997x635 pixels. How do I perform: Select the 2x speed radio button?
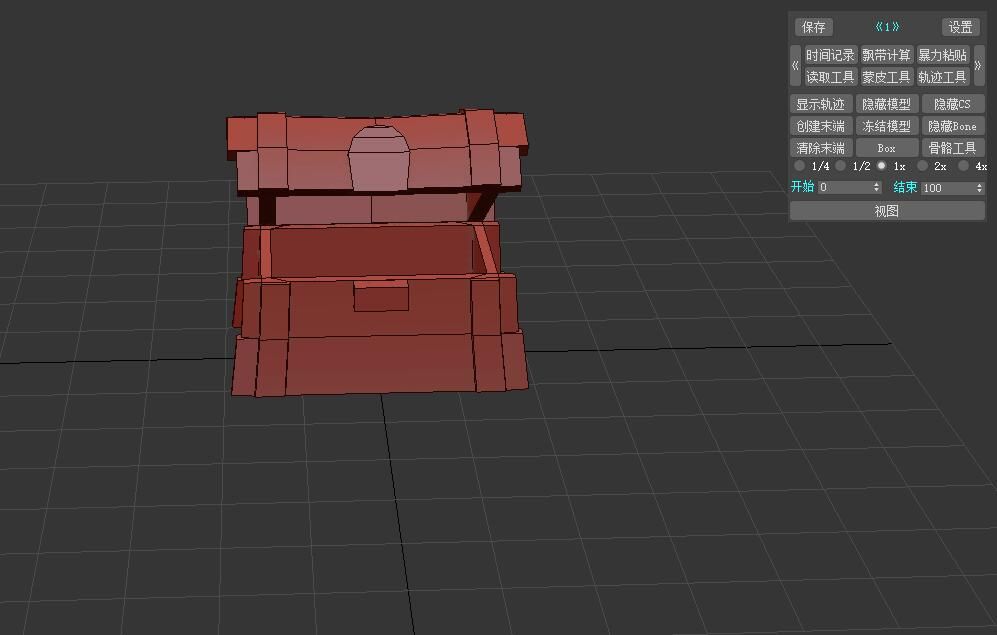coord(923,166)
